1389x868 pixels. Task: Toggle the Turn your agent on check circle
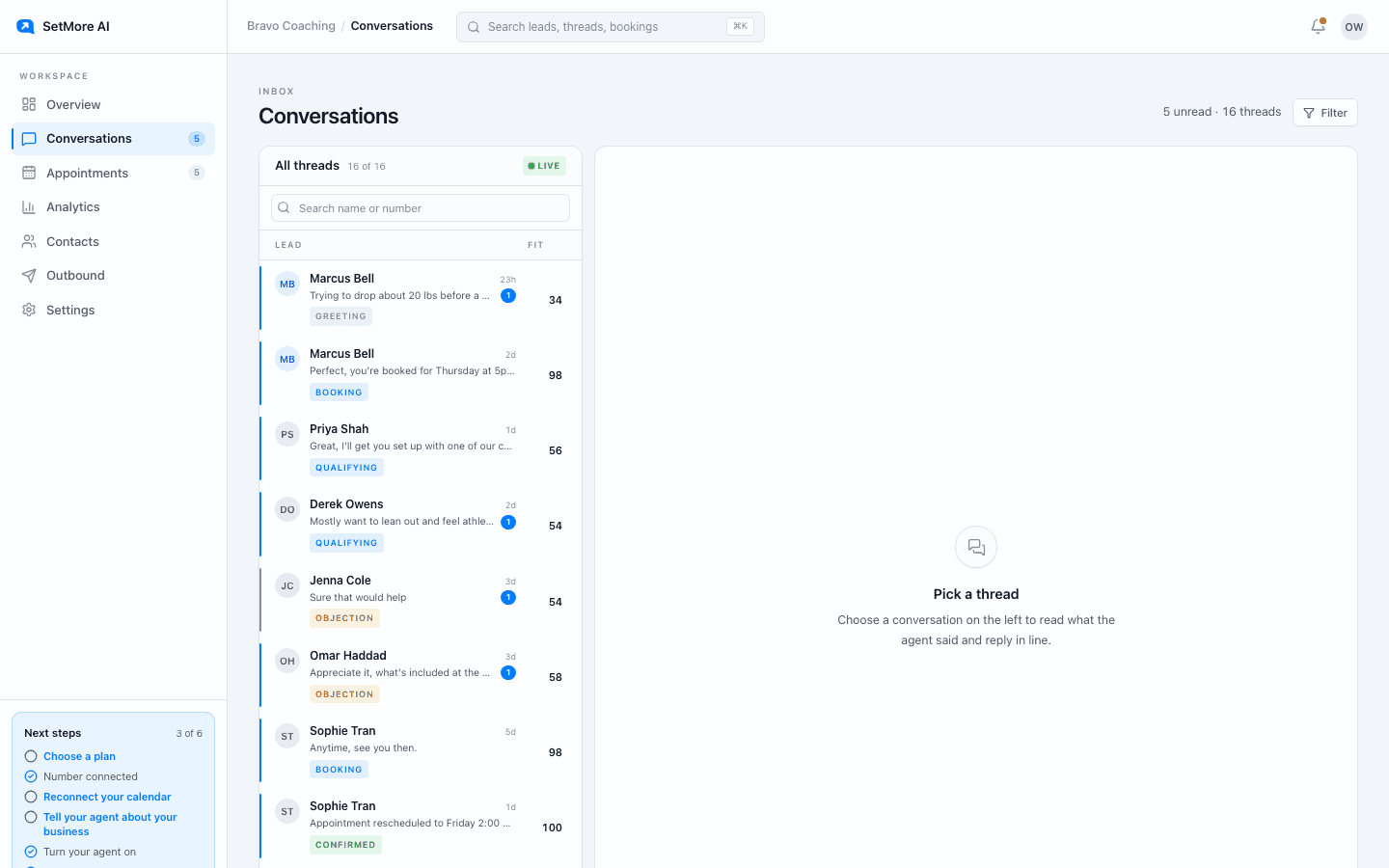click(31, 852)
